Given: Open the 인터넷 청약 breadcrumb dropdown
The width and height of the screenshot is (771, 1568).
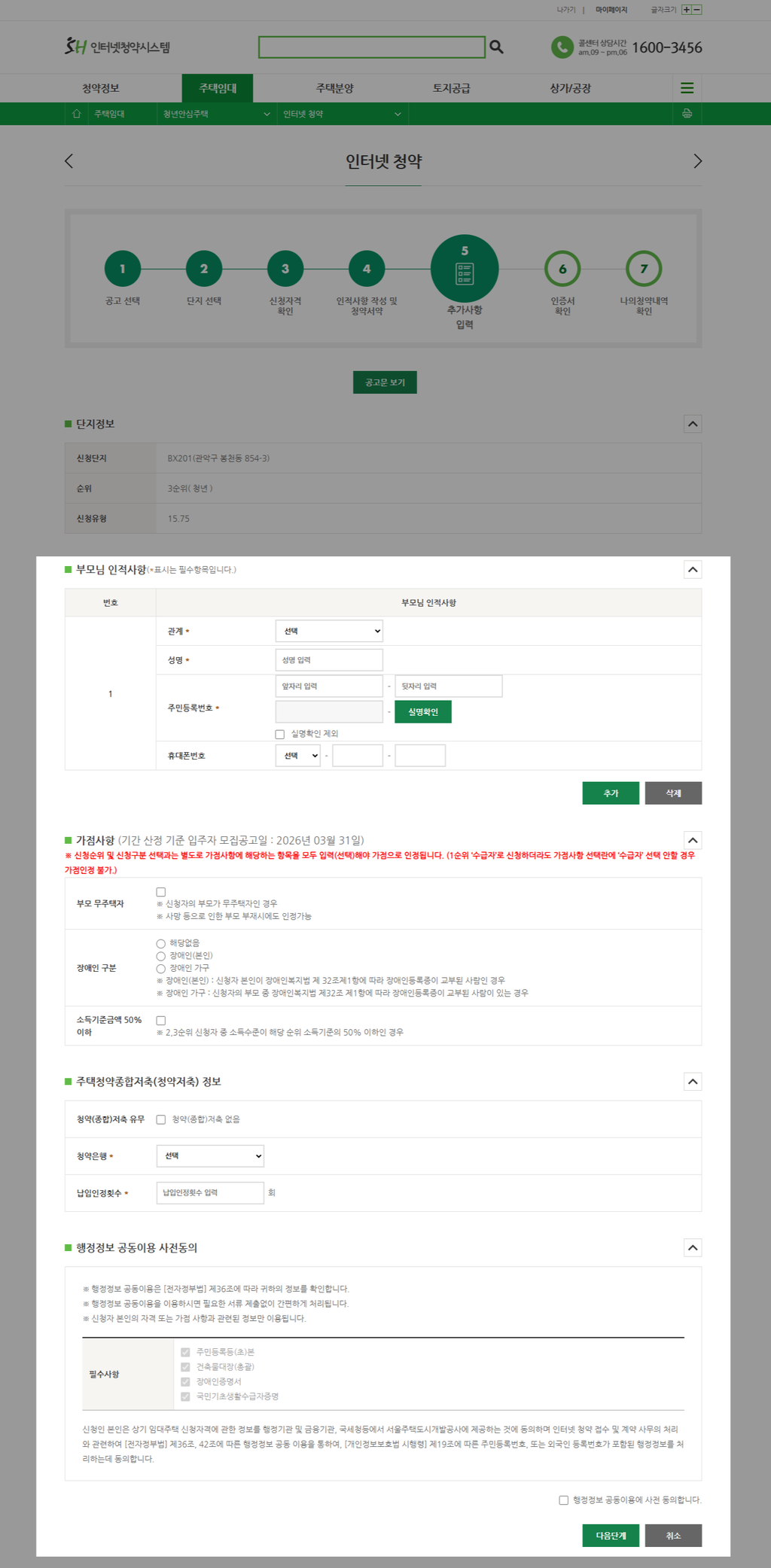Looking at the screenshot, I should pos(342,114).
